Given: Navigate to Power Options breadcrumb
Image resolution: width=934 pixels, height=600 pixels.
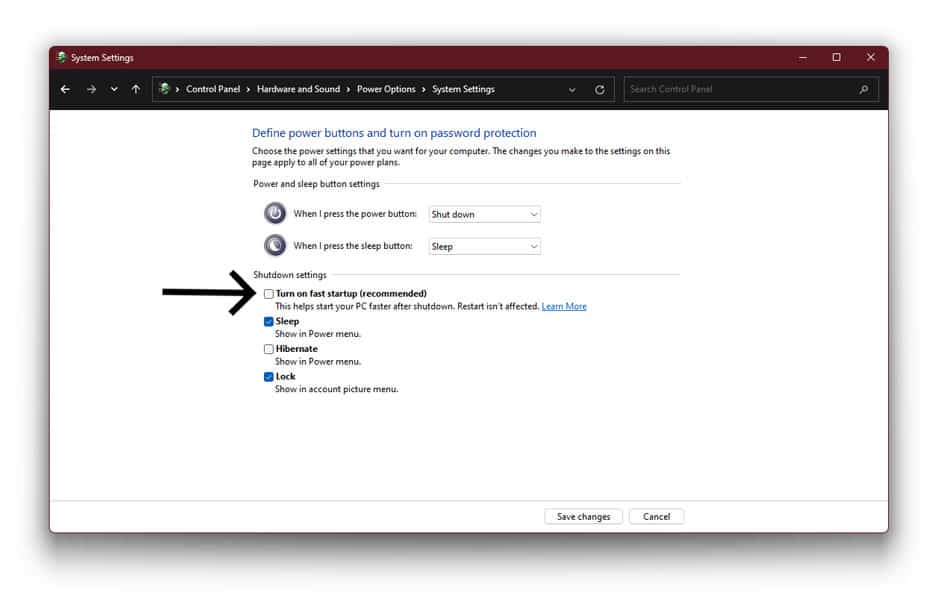Looking at the screenshot, I should [386, 89].
